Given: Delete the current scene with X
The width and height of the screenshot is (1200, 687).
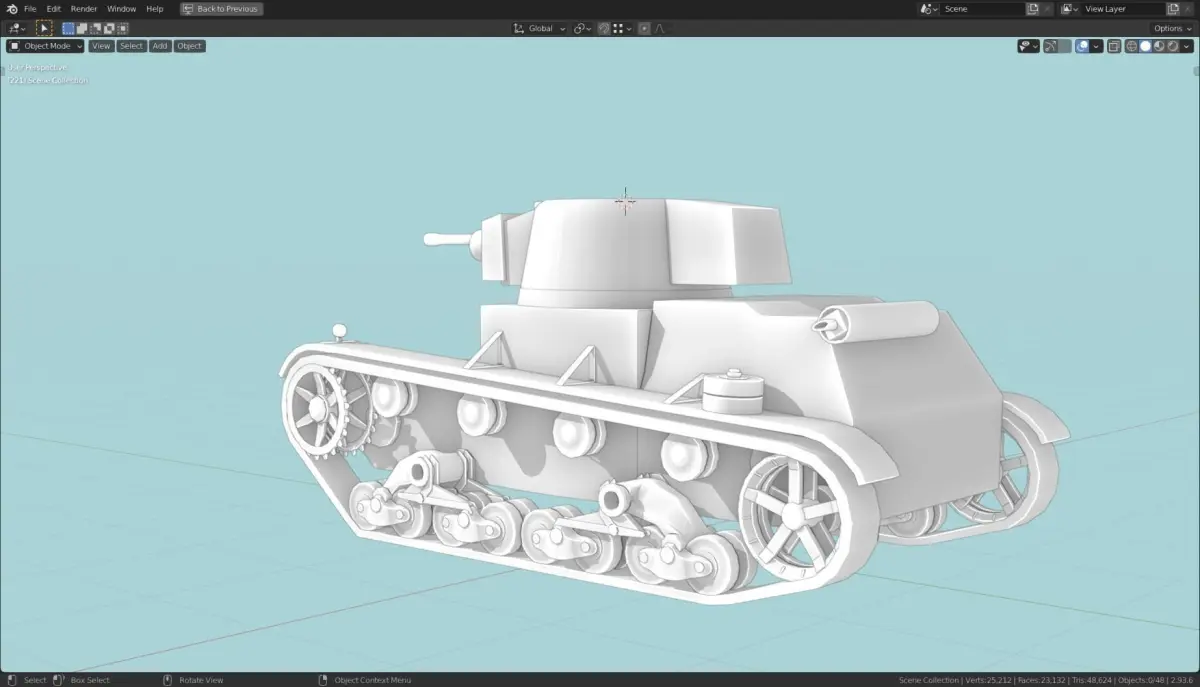Looking at the screenshot, I should pyautogui.click(x=1047, y=9).
